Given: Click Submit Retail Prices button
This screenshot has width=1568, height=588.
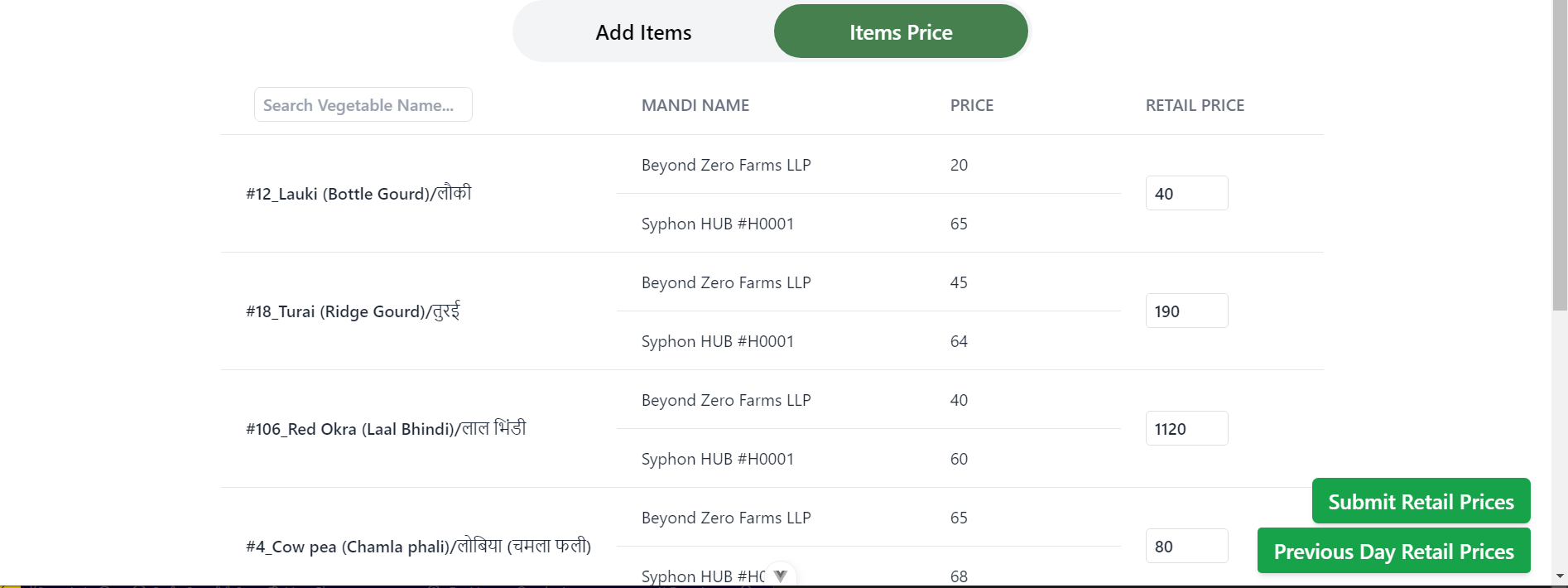Looking at the screenshot, I should [1420, 501].
